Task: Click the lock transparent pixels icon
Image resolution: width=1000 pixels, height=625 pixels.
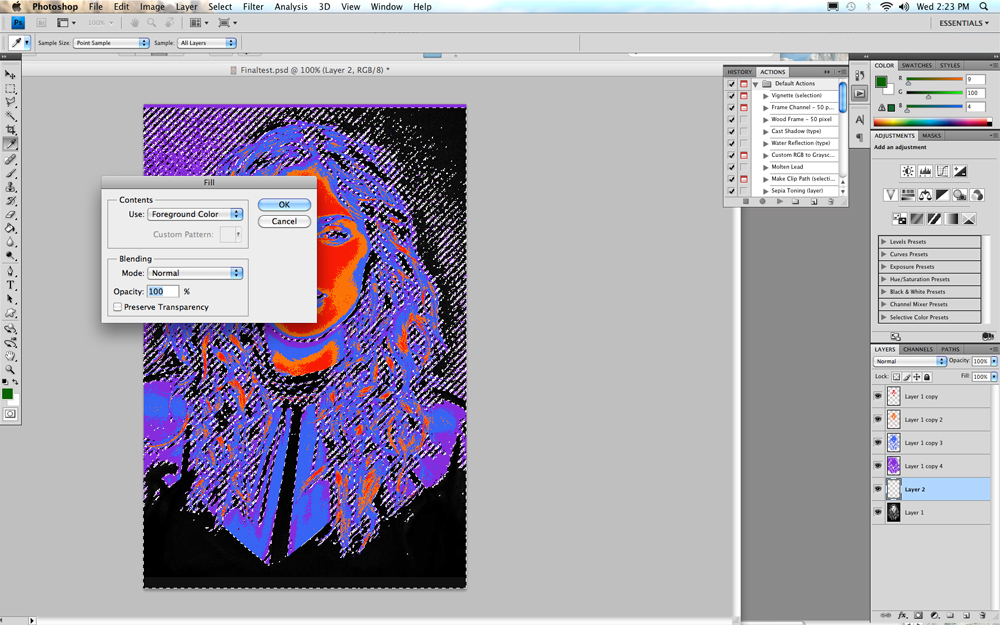Action: click(x=896, y=377)
